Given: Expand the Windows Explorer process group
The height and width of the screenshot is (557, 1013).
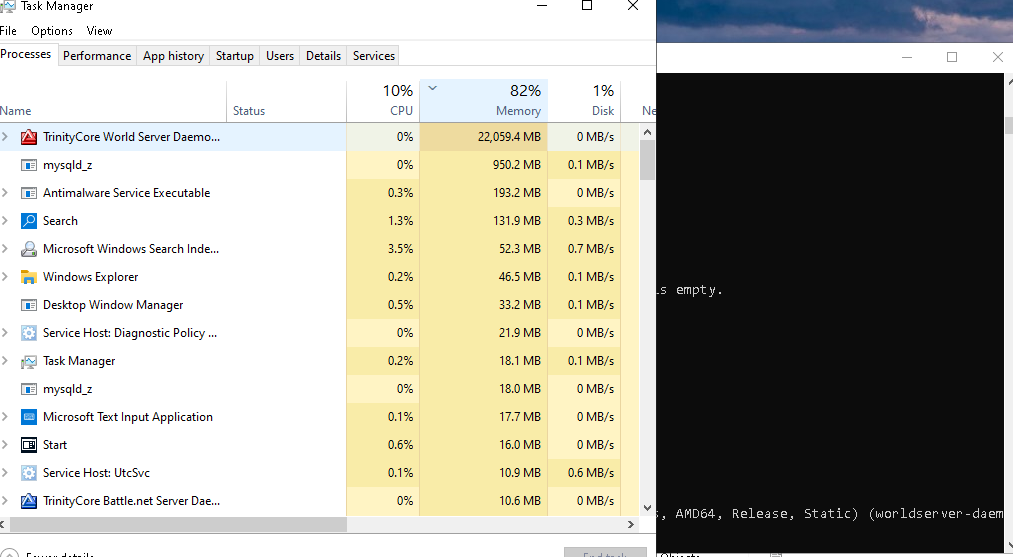Looking at the screenshot, I should pos(5,277).
